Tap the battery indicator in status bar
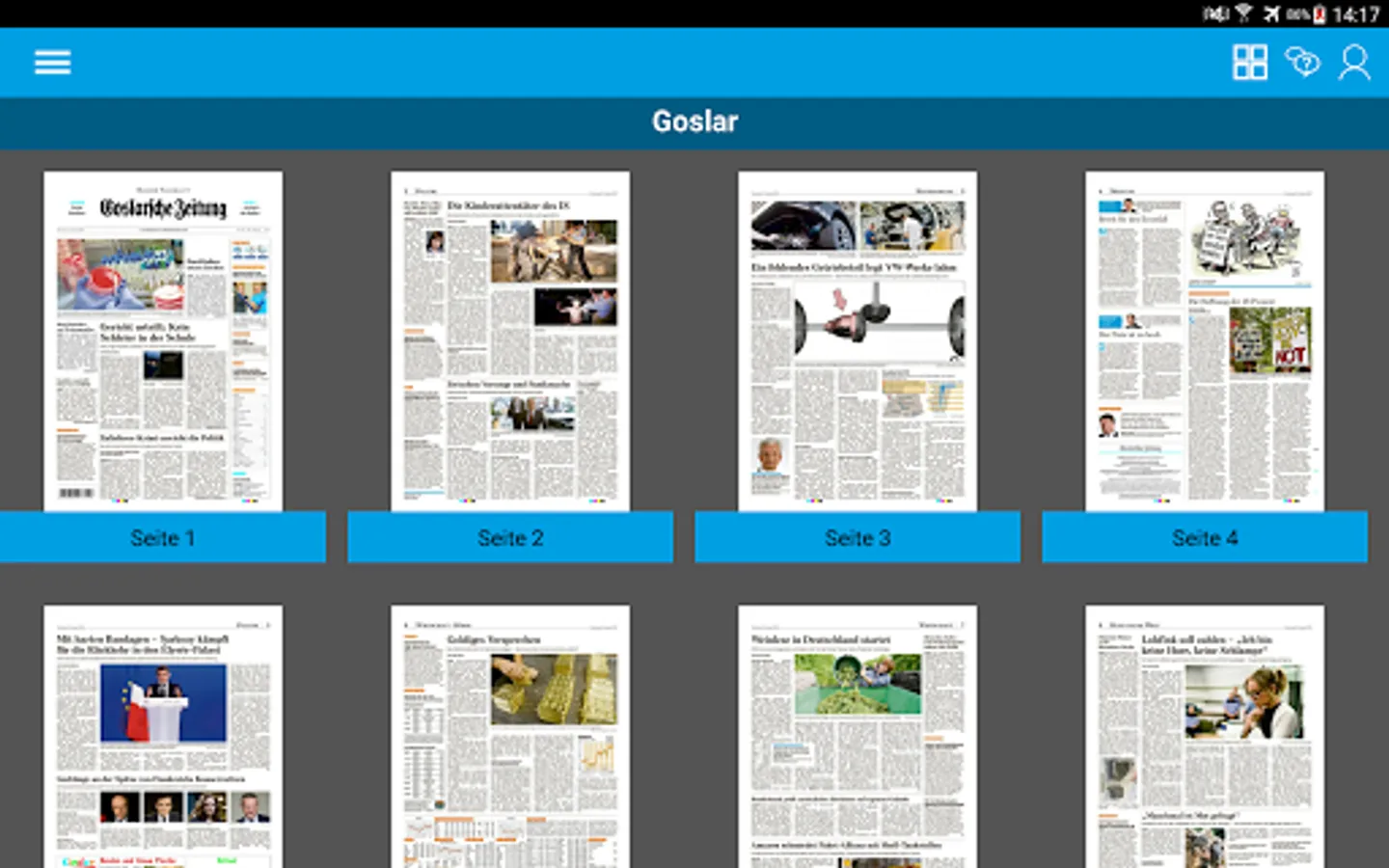1389x868 pixels. (1319, 14)
